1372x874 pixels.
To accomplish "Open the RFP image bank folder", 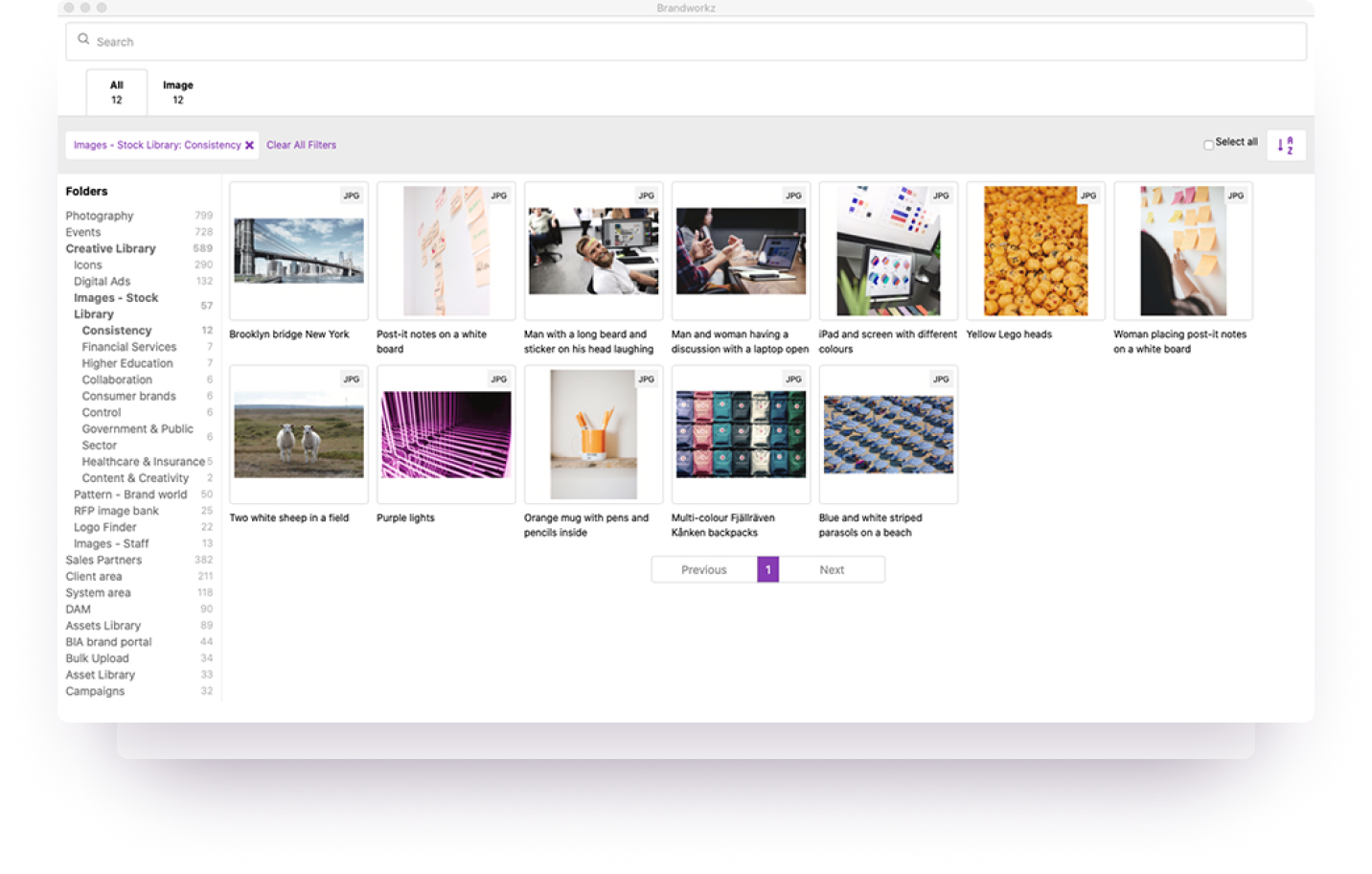I will point(116,511).
